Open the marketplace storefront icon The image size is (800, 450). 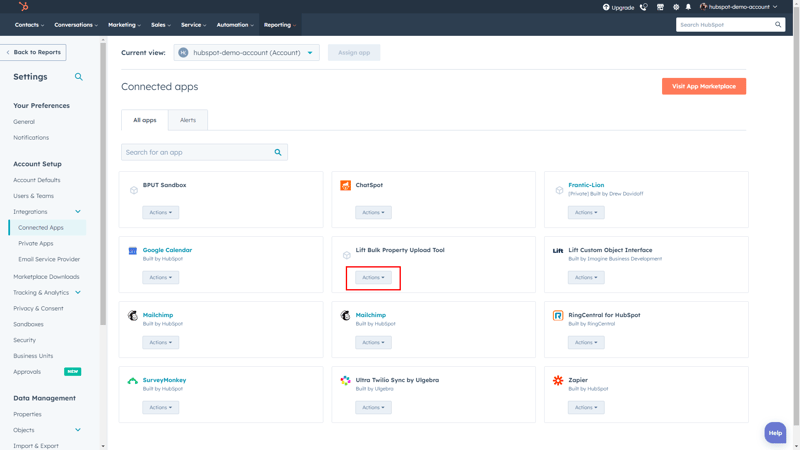pos(660,7)
